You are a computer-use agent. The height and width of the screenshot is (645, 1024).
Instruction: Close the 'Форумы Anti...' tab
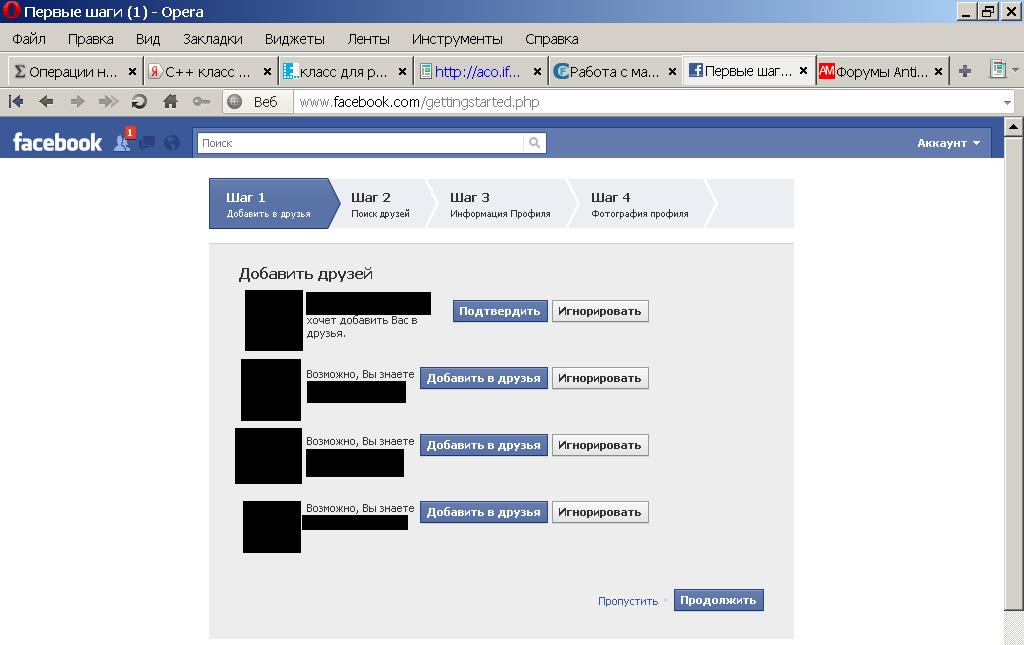point(938,72)
